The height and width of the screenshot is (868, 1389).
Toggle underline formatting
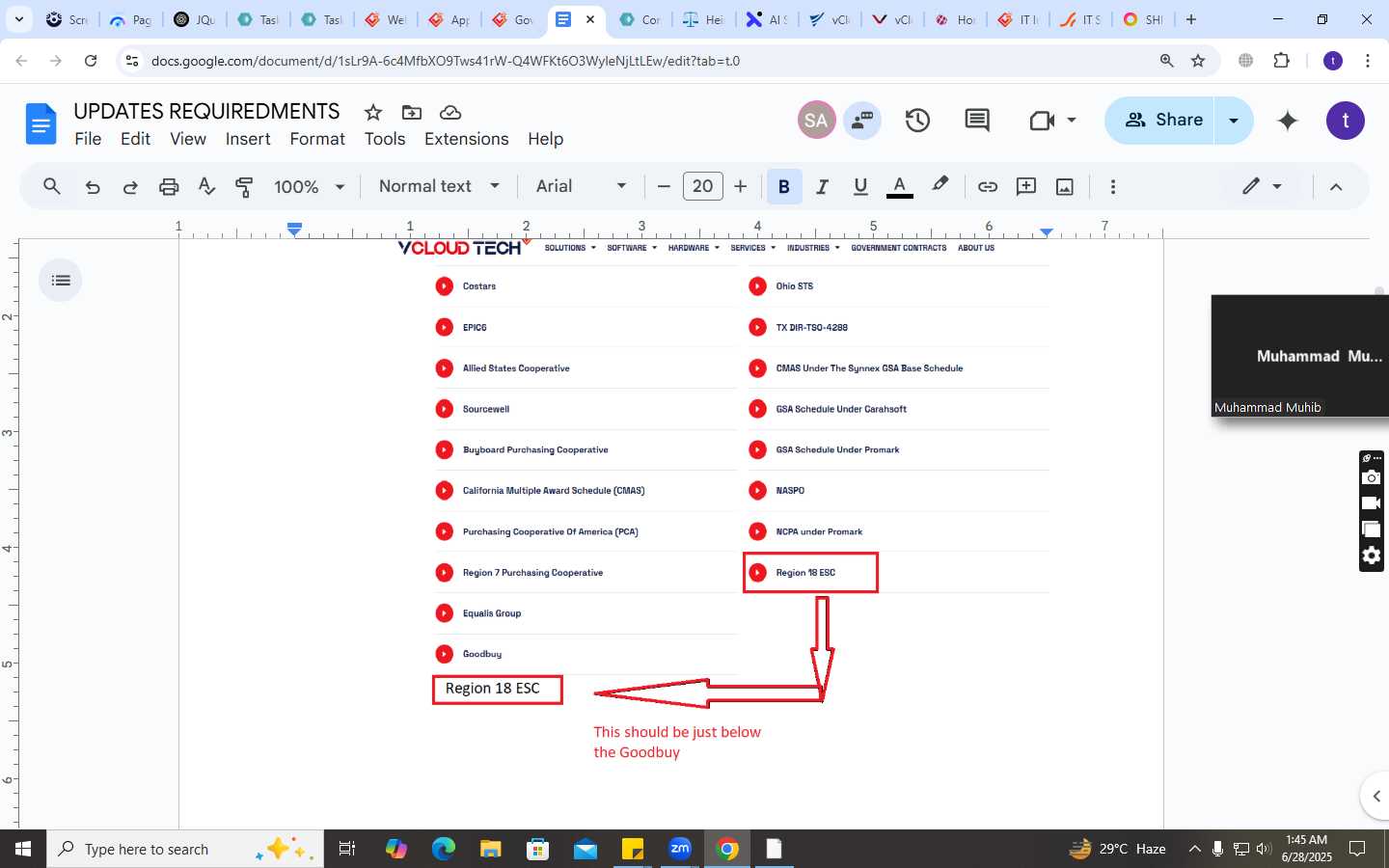click(x=860, y=186)
